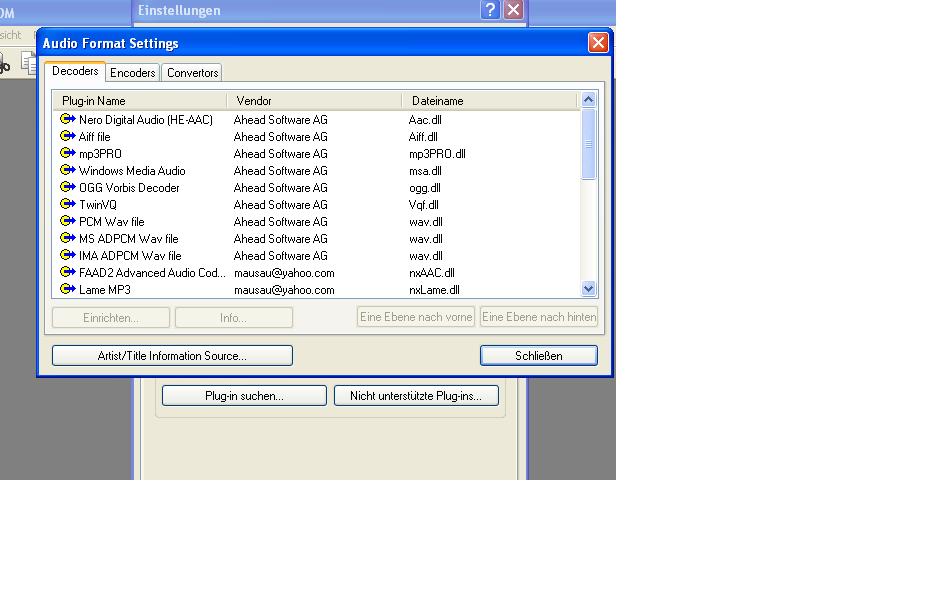Image resolution: width=951 pixels, height=610 pixels.
Task: Click the nxLame.dll file name cell
Action: [x=434, y=289]
